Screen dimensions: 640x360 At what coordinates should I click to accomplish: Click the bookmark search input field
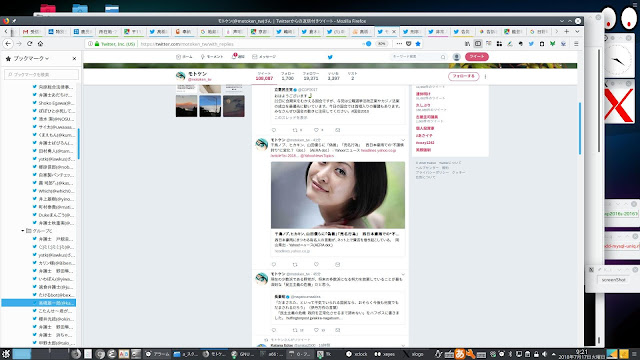(x=42, y=75)
